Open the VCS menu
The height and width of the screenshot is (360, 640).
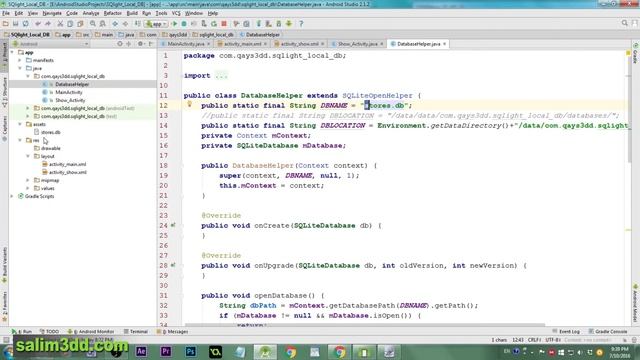pyautogui.click(x=176, y=13)
